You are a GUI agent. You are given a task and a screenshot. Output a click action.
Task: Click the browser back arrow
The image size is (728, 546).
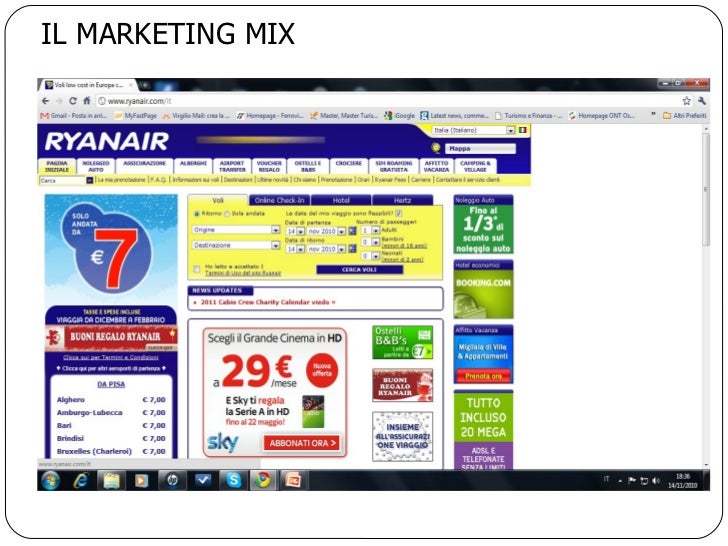[x=45, y=101]
